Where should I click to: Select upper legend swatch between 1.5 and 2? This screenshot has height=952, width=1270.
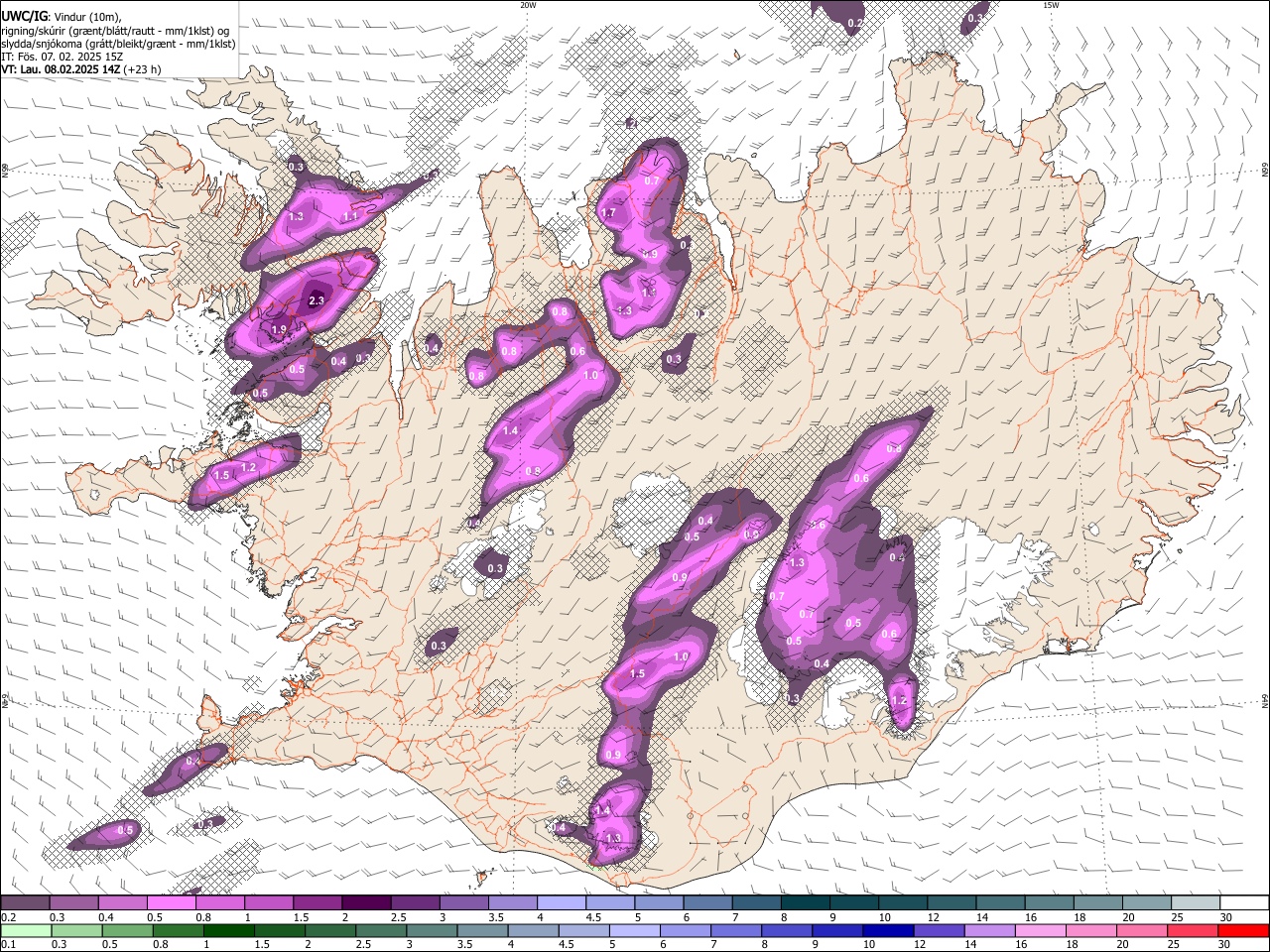[317, 902]
